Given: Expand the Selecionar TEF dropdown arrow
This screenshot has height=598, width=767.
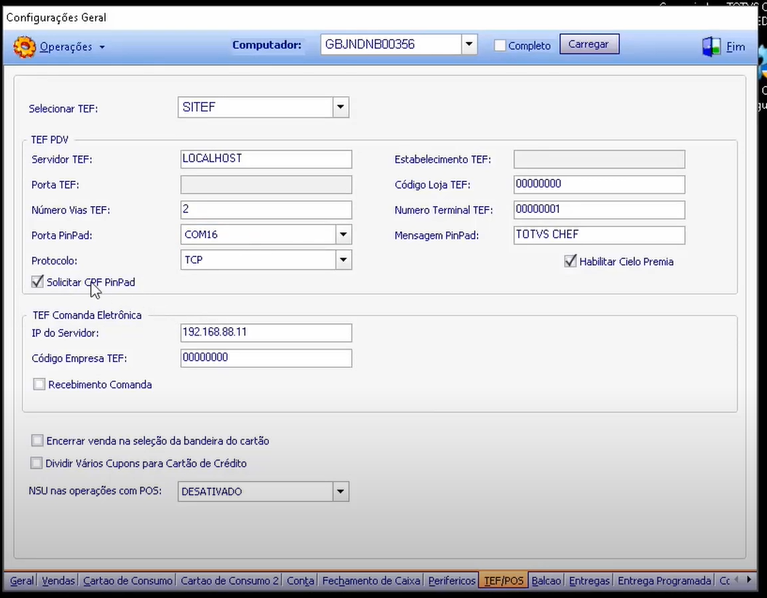Looking at the screenshot, I should tap(340, 107).
